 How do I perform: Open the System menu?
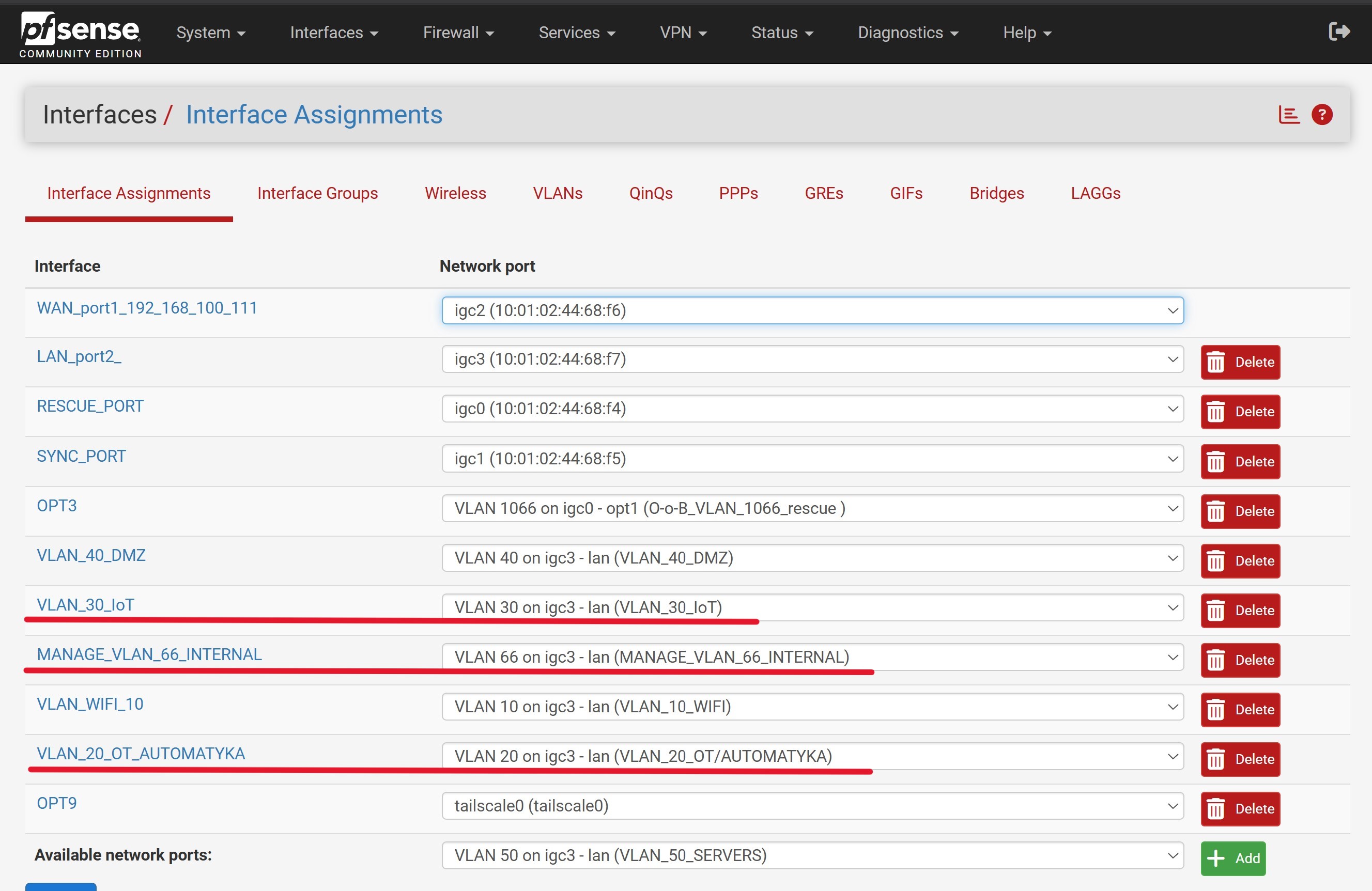click(210, 32)
